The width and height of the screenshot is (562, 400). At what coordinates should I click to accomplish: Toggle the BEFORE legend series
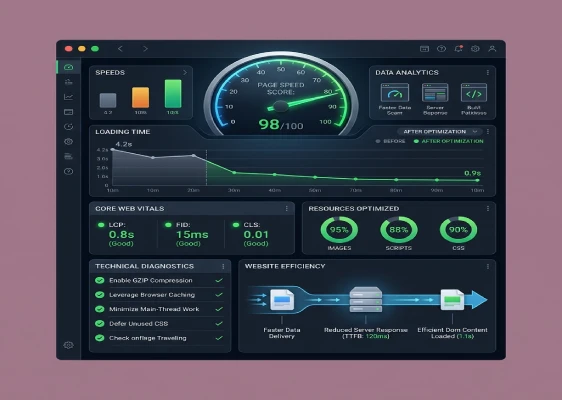click(x=390, y=141)
